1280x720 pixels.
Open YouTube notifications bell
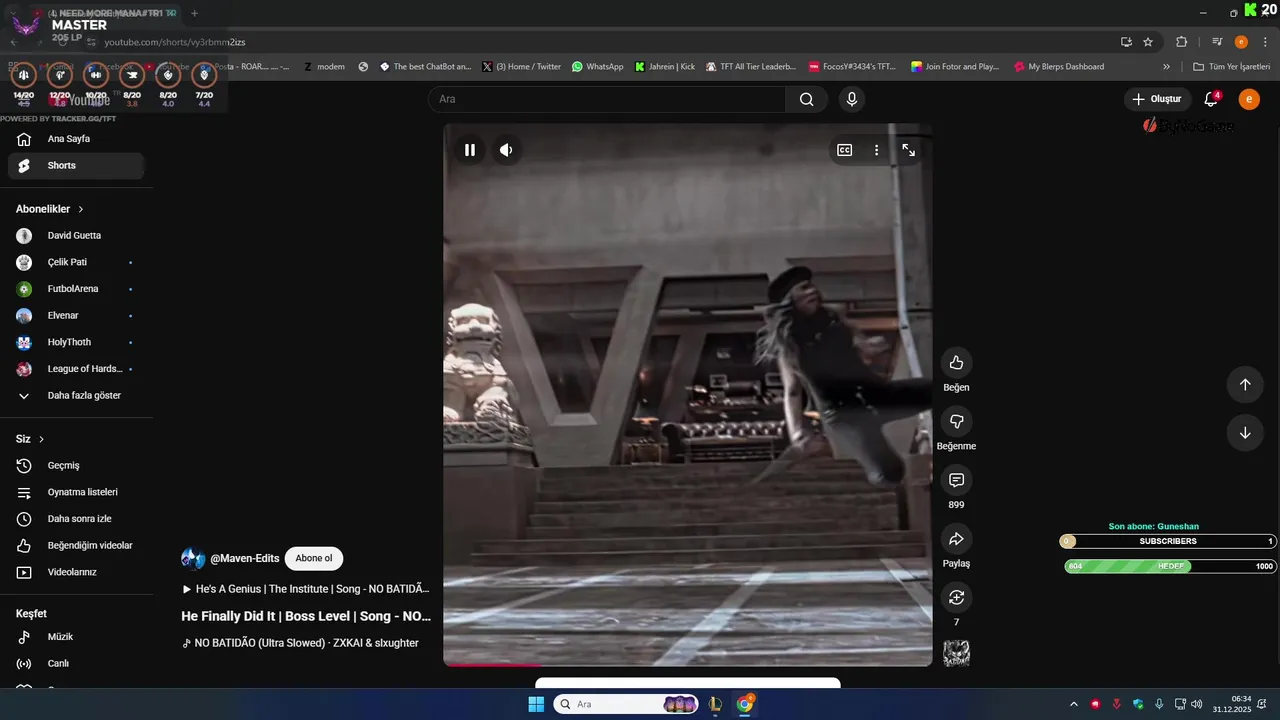coord(1211,99)
